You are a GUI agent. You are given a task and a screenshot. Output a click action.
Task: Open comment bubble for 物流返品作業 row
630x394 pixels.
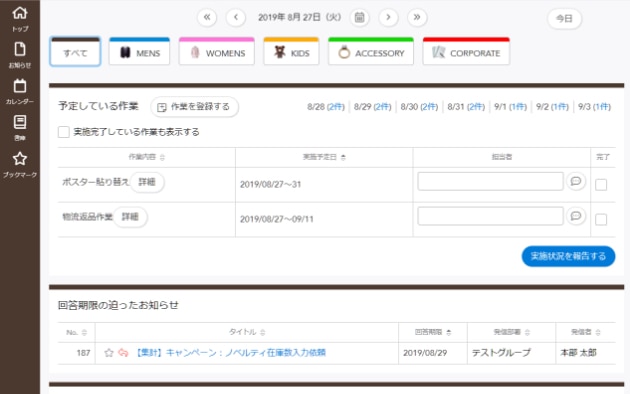coord(576,216)
